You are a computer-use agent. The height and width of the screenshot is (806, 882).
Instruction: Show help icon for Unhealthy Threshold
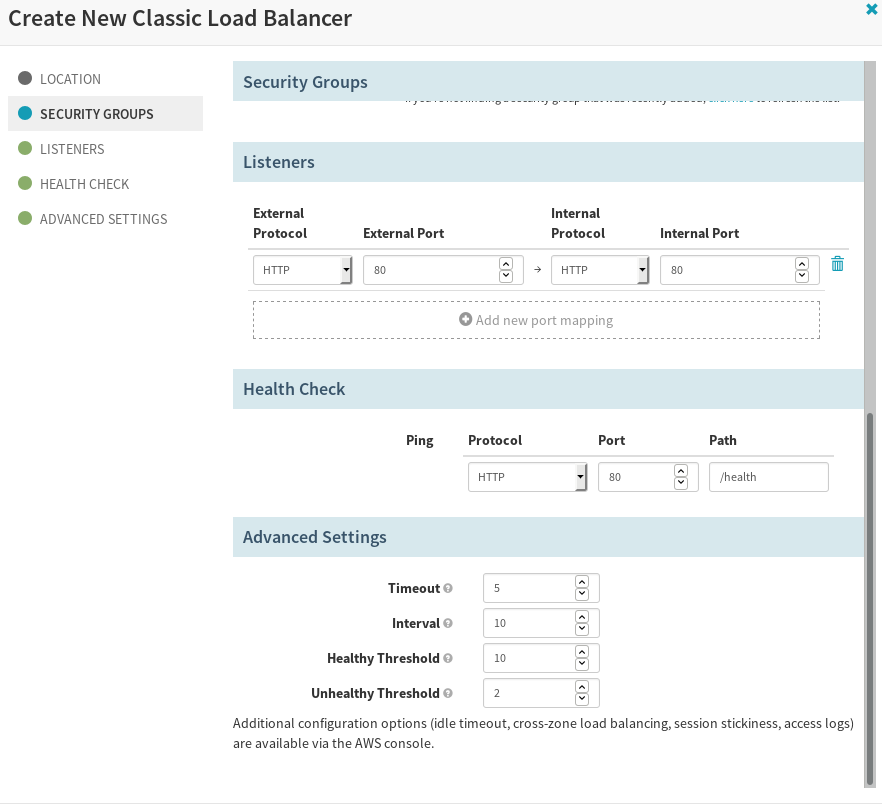tap(448, 693)
